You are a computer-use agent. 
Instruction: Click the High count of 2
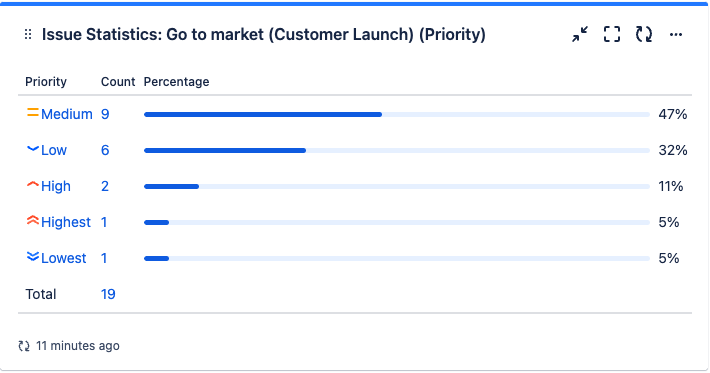(105, 186)
